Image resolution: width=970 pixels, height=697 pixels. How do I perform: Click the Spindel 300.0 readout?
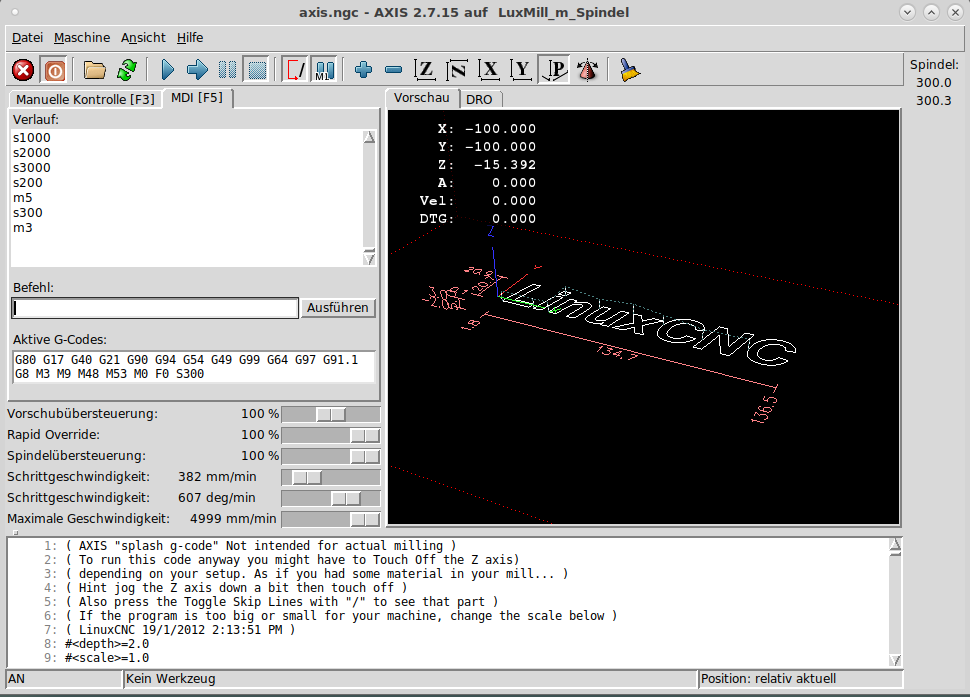pyautogui.click(x=934, y=82)
